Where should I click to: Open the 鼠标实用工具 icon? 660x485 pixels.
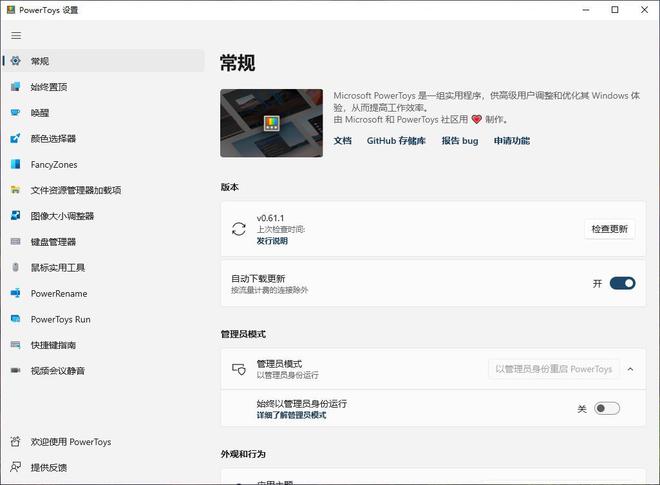pyautogui.click(x=16, y=267)
